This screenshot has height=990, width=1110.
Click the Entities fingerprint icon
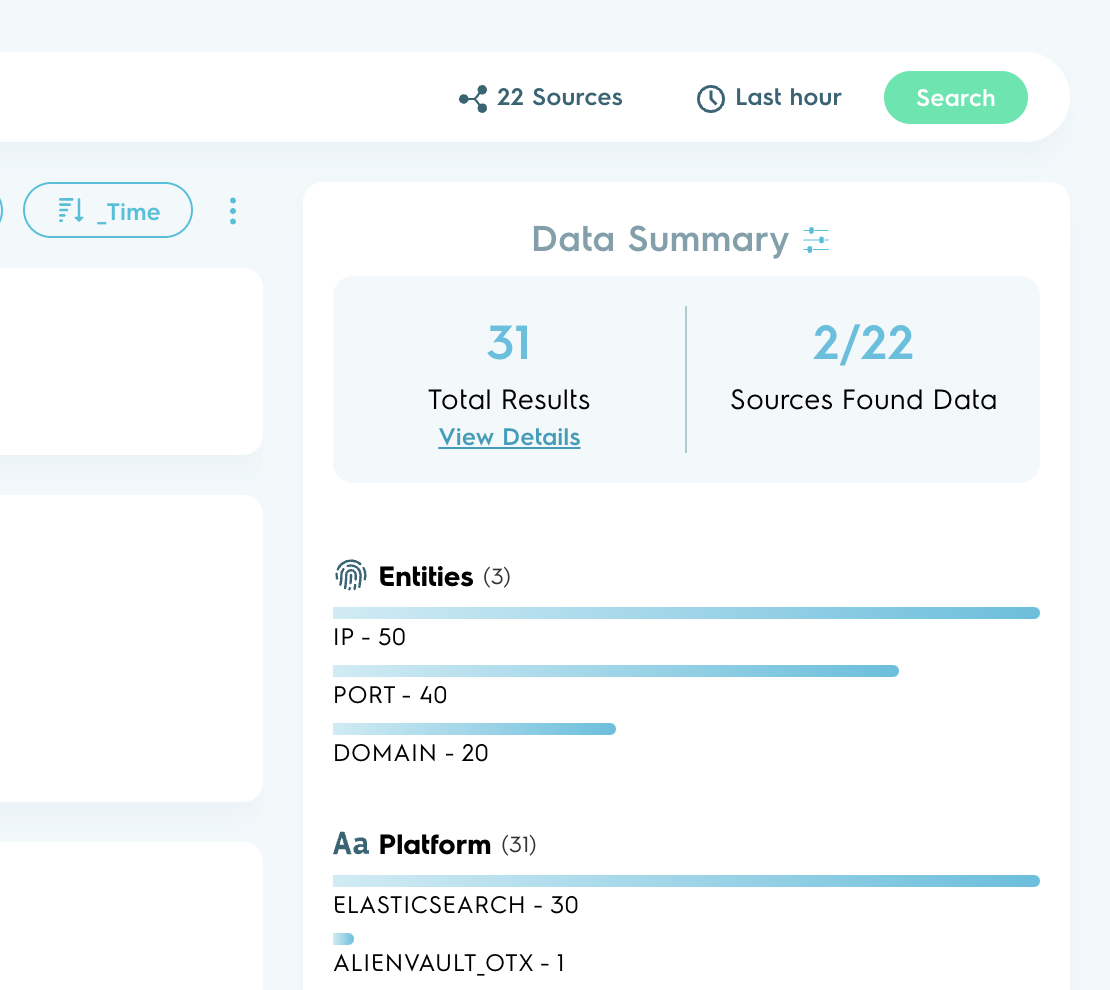(350, 575)
